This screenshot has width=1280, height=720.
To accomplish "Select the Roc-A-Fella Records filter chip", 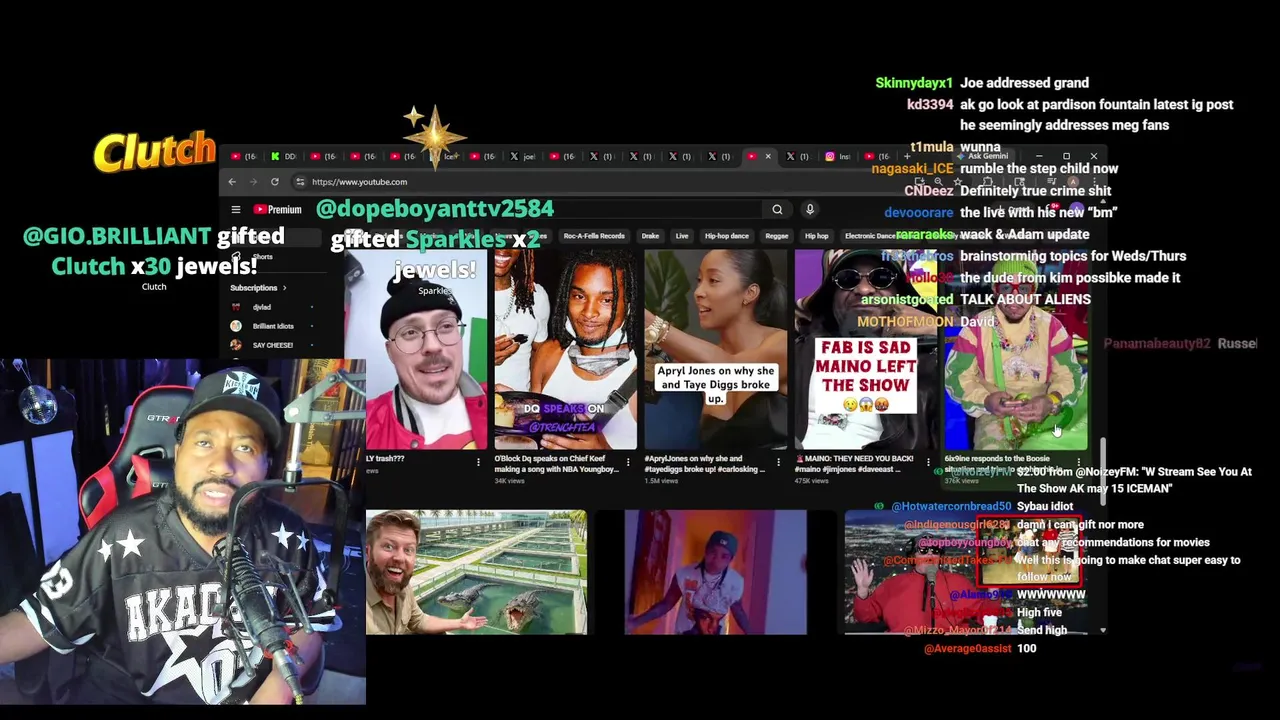I will coord(594,236).
